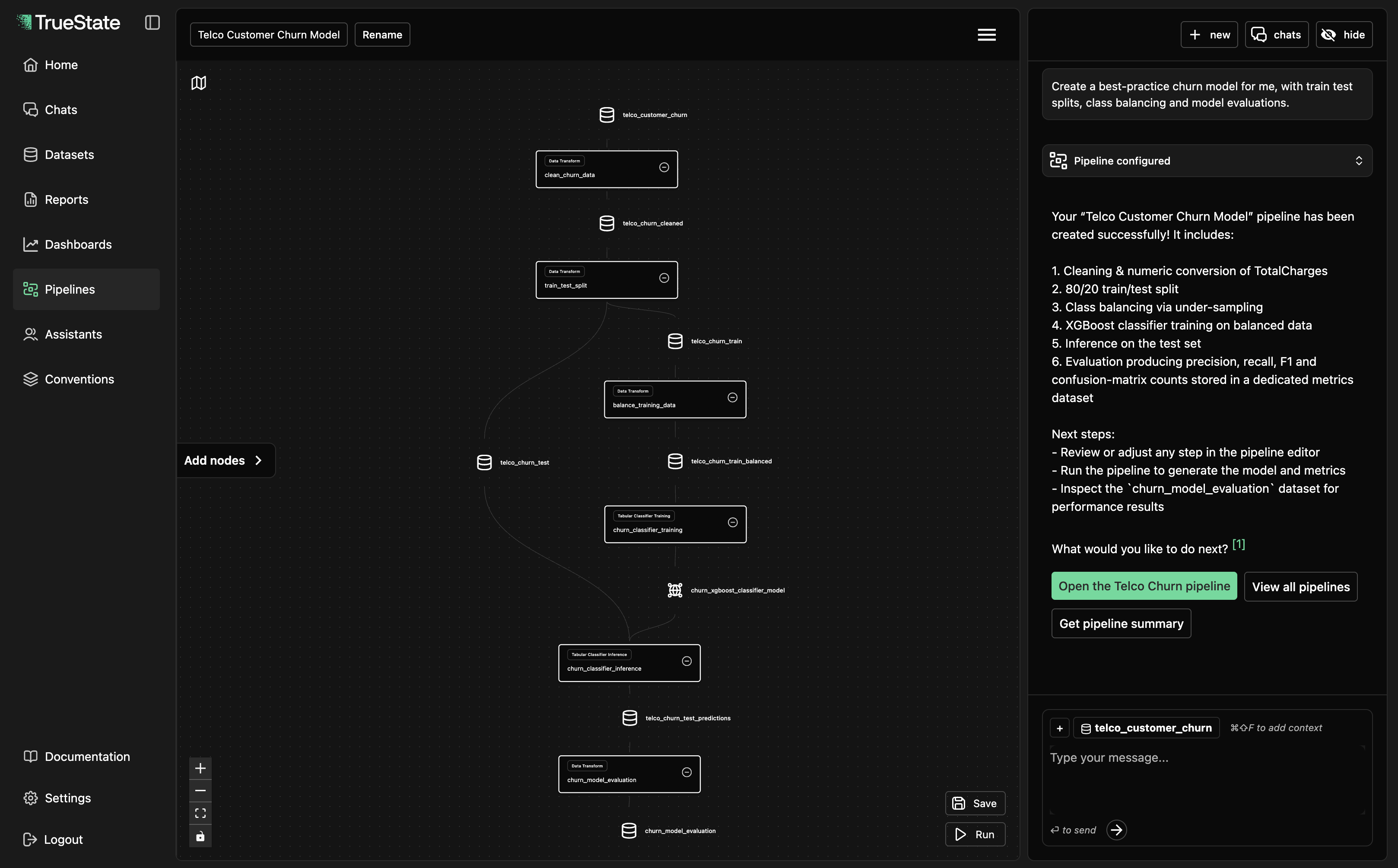1398x868 pixels.
Task: Select the churn_xgboost_classifier_model node icon
Action: pyautogui.click(x=675, y=590)
